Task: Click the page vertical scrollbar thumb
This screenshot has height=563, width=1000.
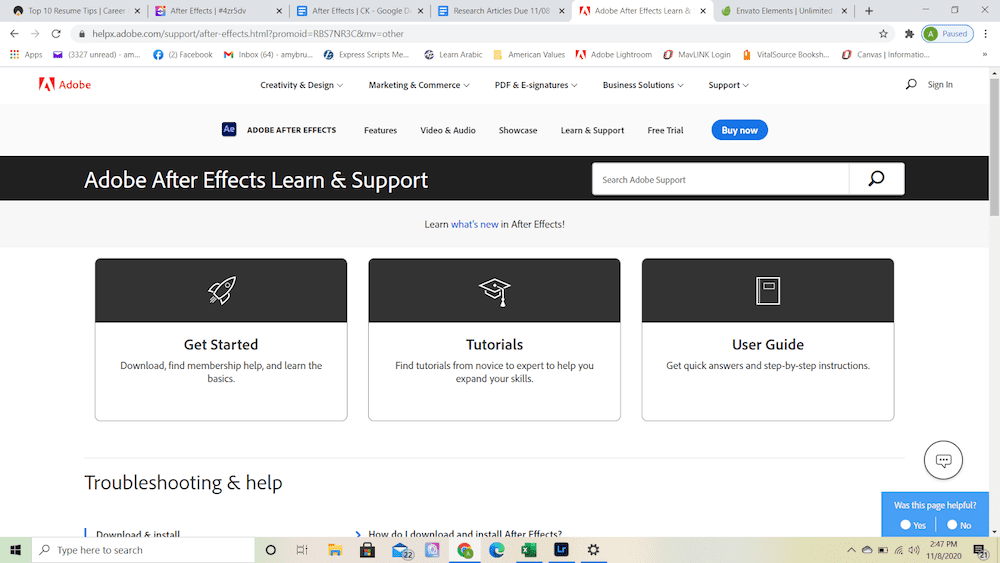Action: (994, 147)
